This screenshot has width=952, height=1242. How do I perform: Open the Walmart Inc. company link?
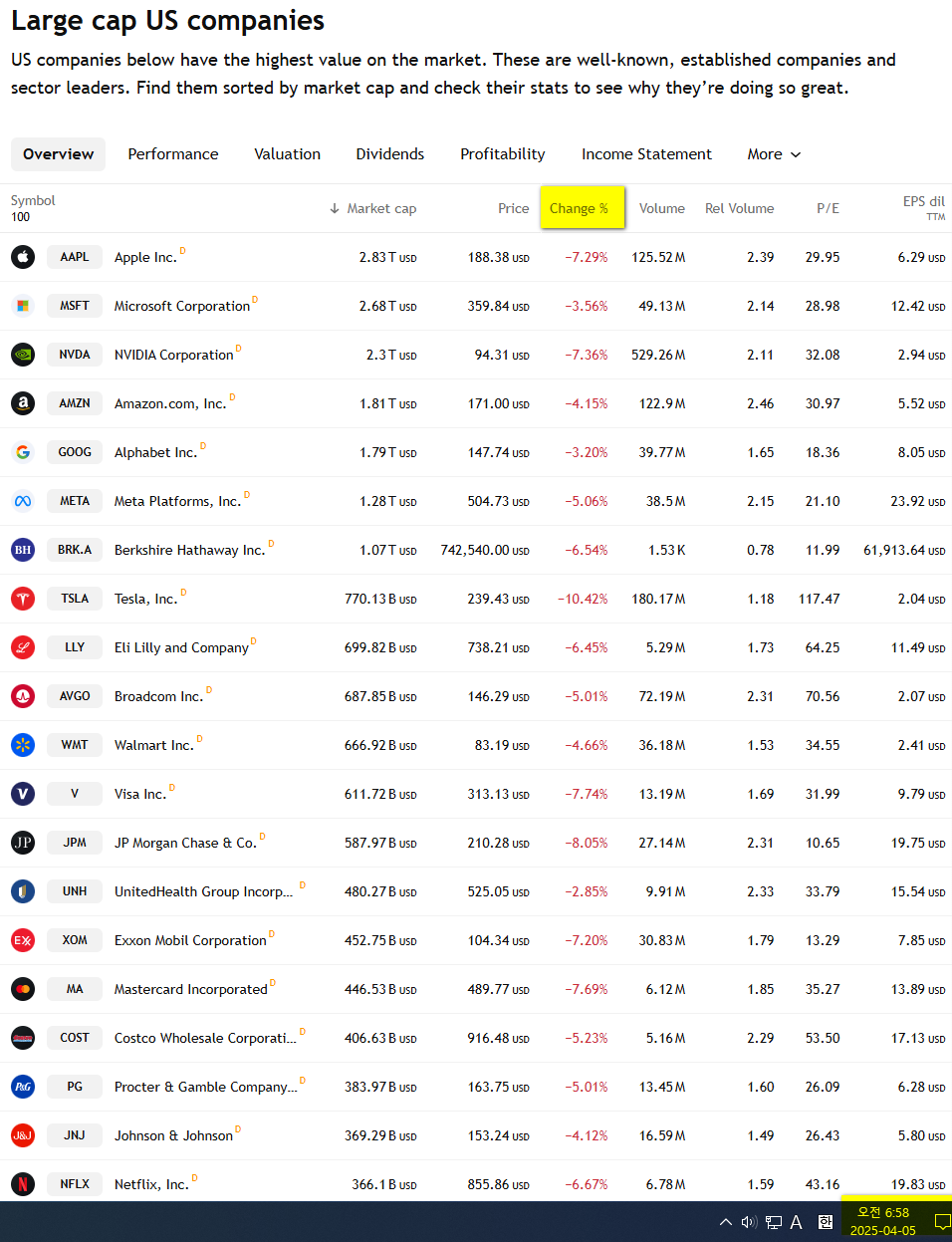tap(154, 745)
